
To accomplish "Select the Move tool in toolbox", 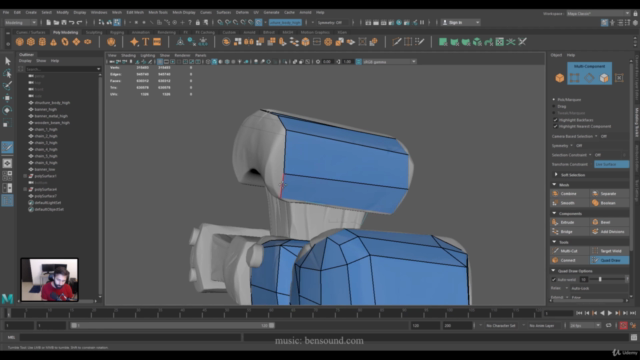I will click(7, 98).
